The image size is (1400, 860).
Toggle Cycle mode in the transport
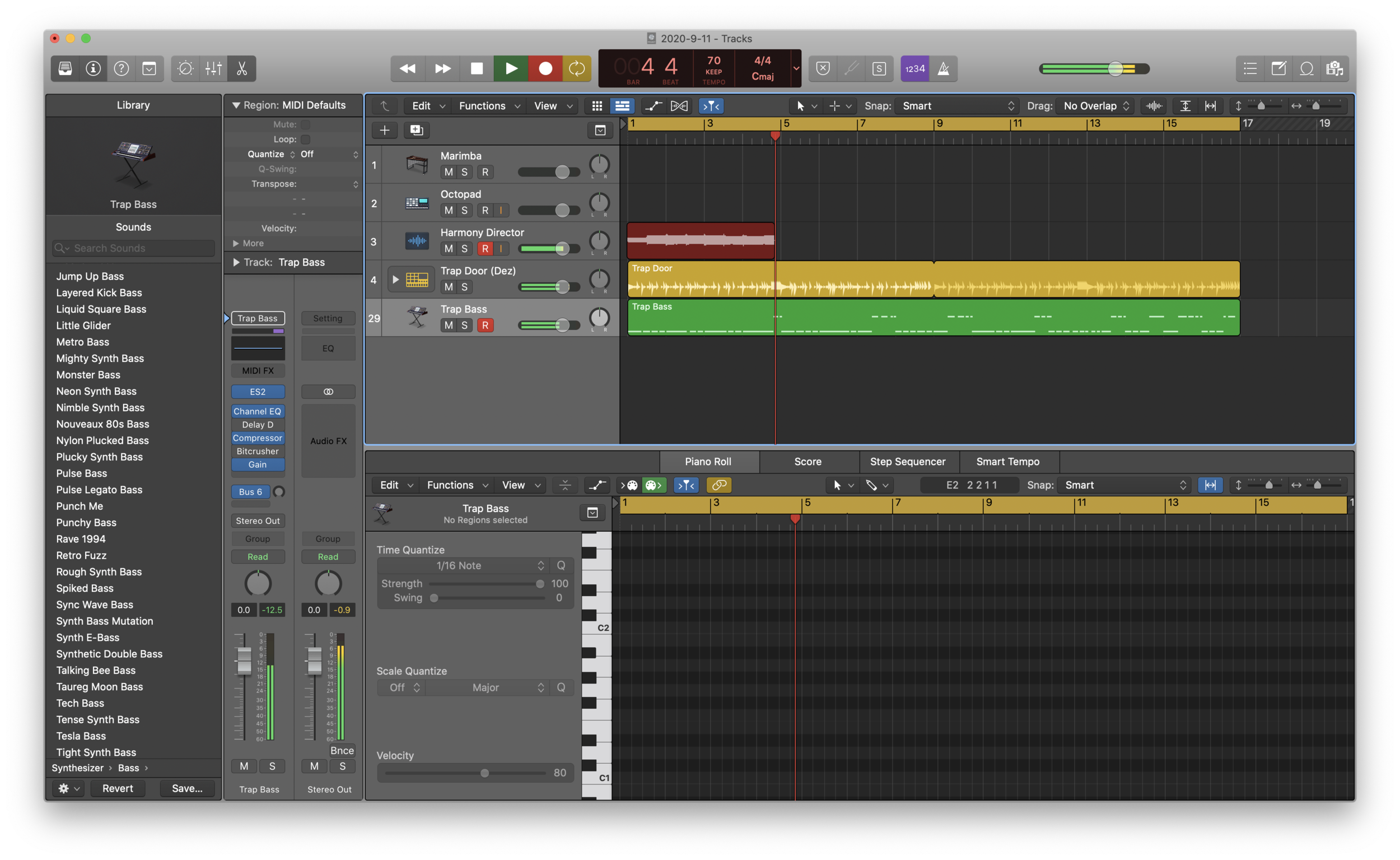pyautogui.click(x=577, y=69)
